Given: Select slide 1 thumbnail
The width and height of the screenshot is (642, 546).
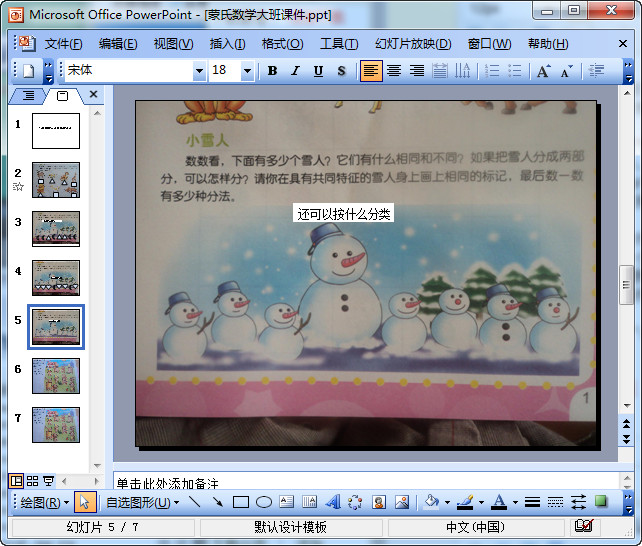Looking at the screenshot, I should (x=56, y=131).
